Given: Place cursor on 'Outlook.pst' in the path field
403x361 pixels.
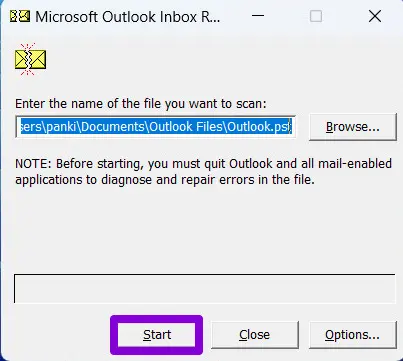Looking at the screenshot, I should [259, 127].
